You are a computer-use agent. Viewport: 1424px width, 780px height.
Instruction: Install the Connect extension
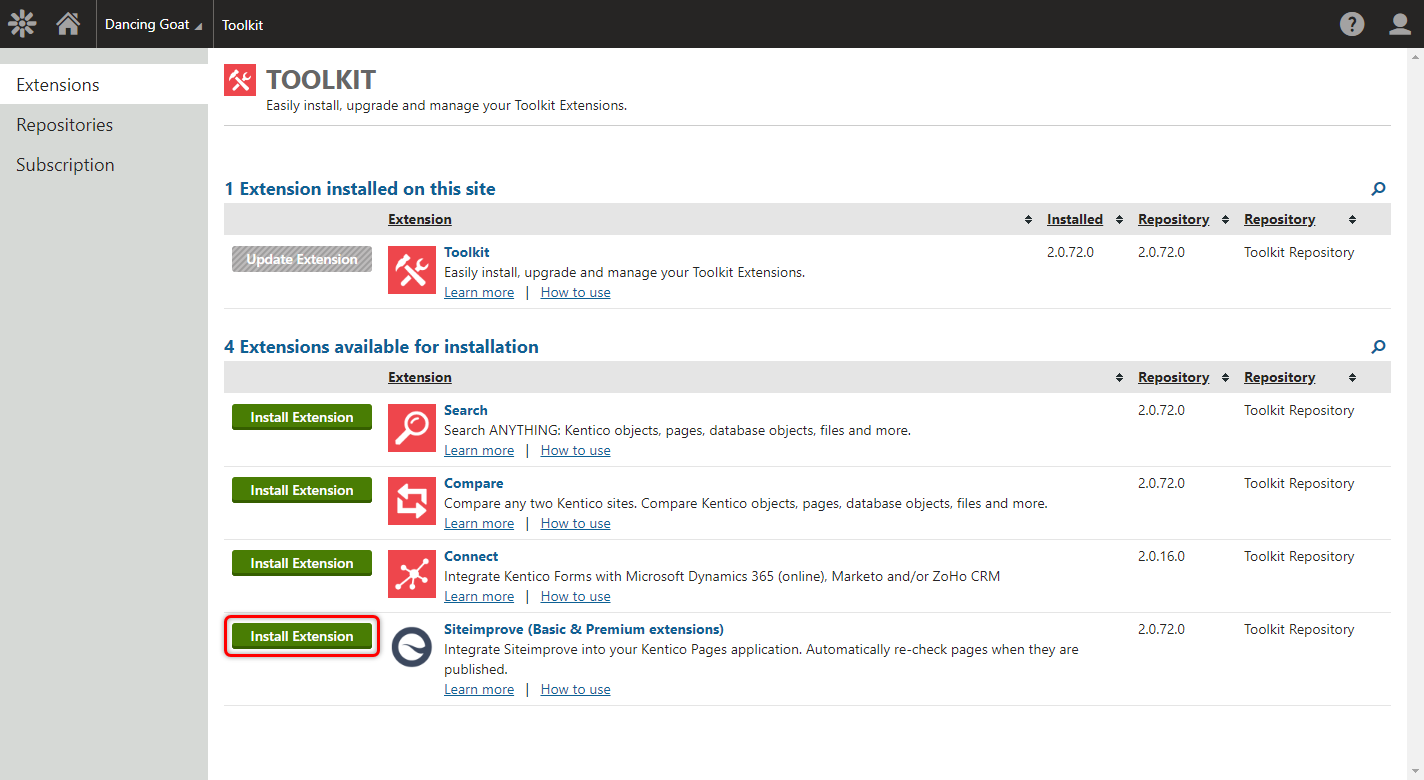[302, 563]
